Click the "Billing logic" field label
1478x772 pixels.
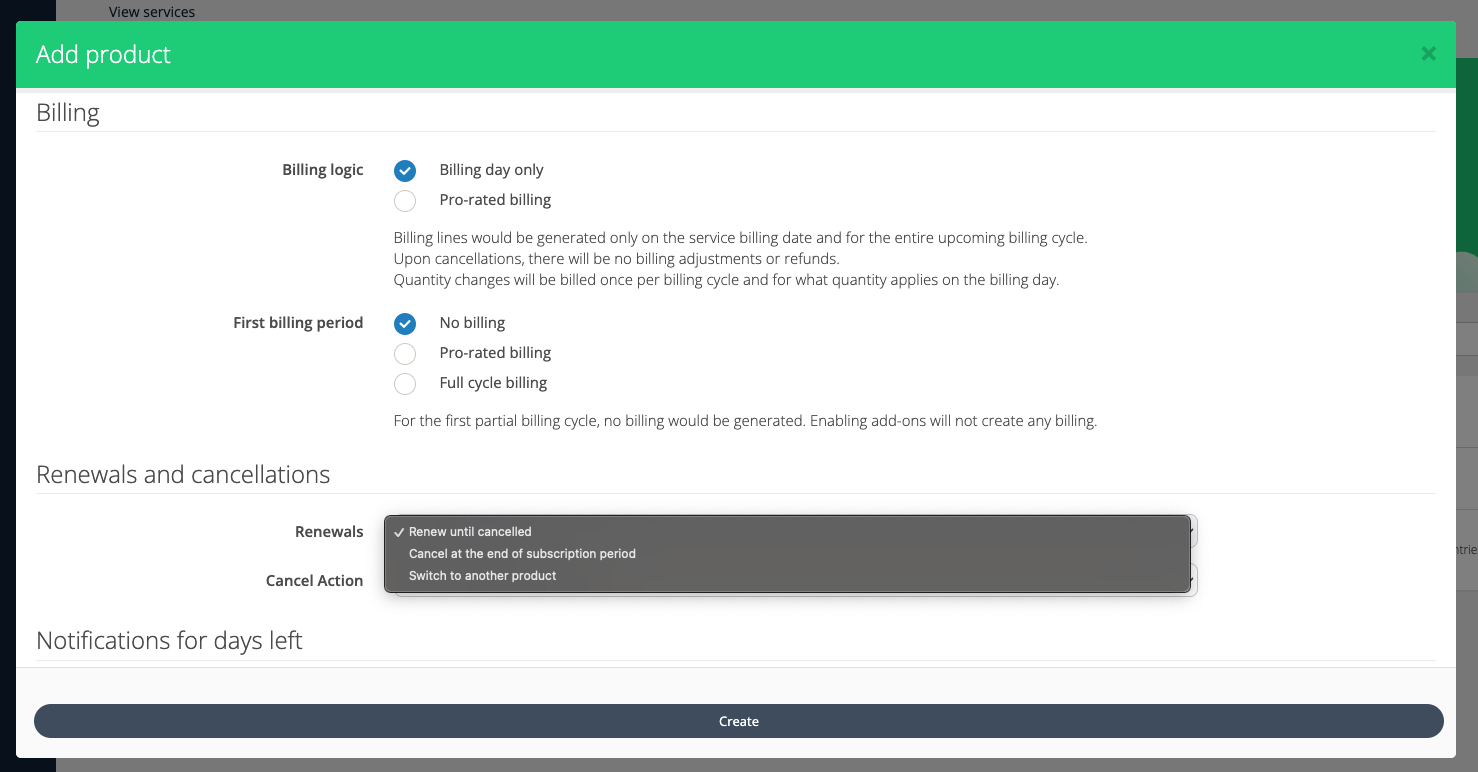[x=322, y=169]
